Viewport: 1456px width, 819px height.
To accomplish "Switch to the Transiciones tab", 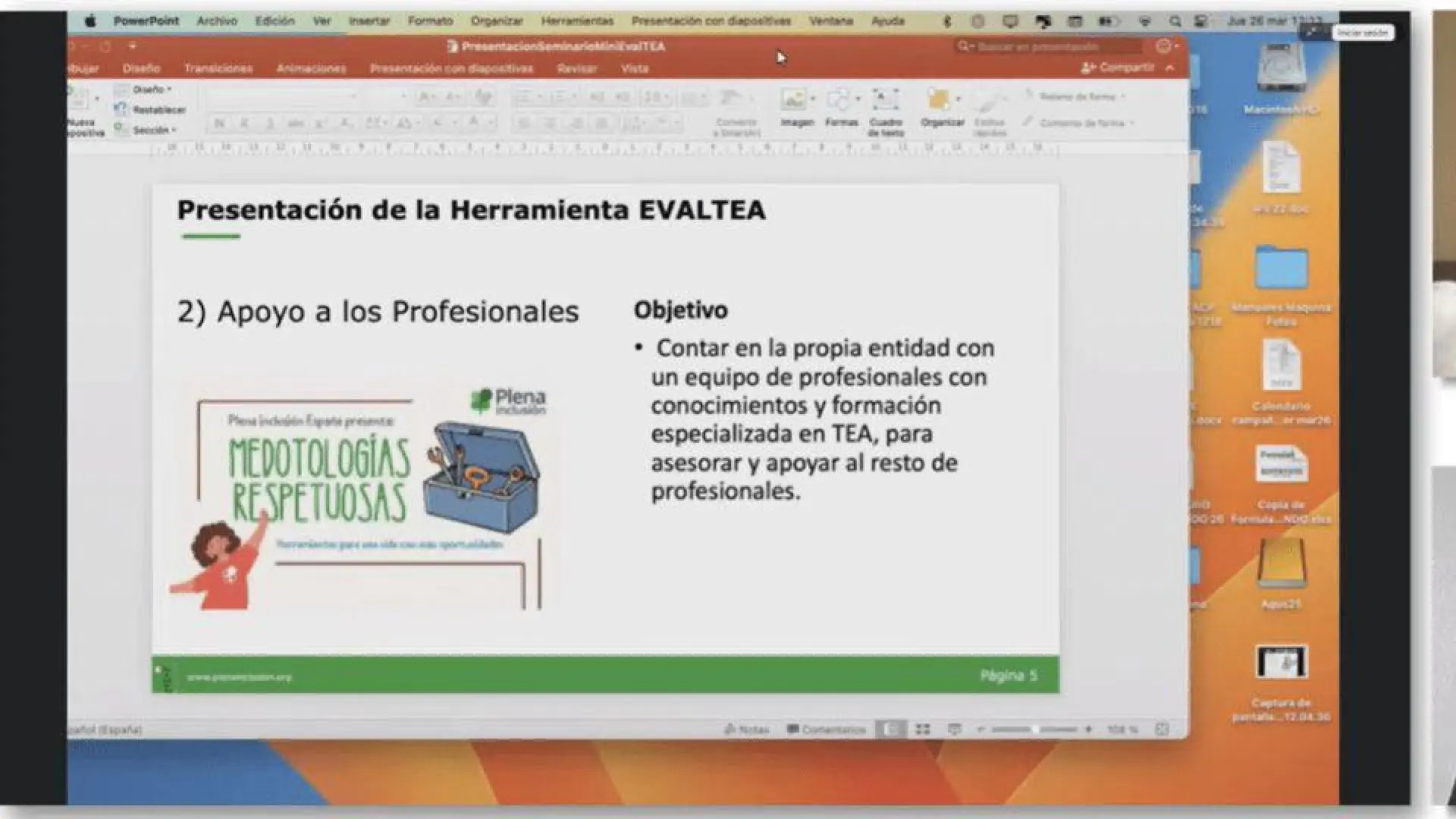I will pyautogui.click(x=218, y=68).
